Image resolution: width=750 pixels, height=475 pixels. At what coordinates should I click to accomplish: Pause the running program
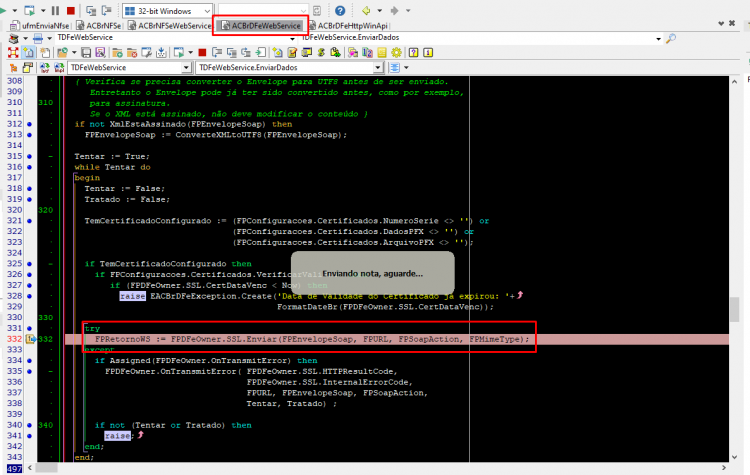point(55,11)
